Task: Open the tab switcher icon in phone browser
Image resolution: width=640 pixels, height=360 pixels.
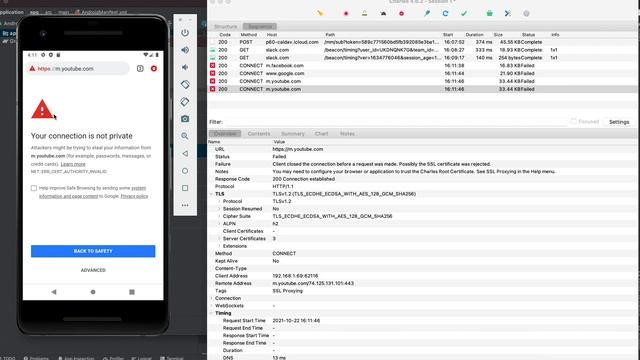Action: [x=140, y=69]
